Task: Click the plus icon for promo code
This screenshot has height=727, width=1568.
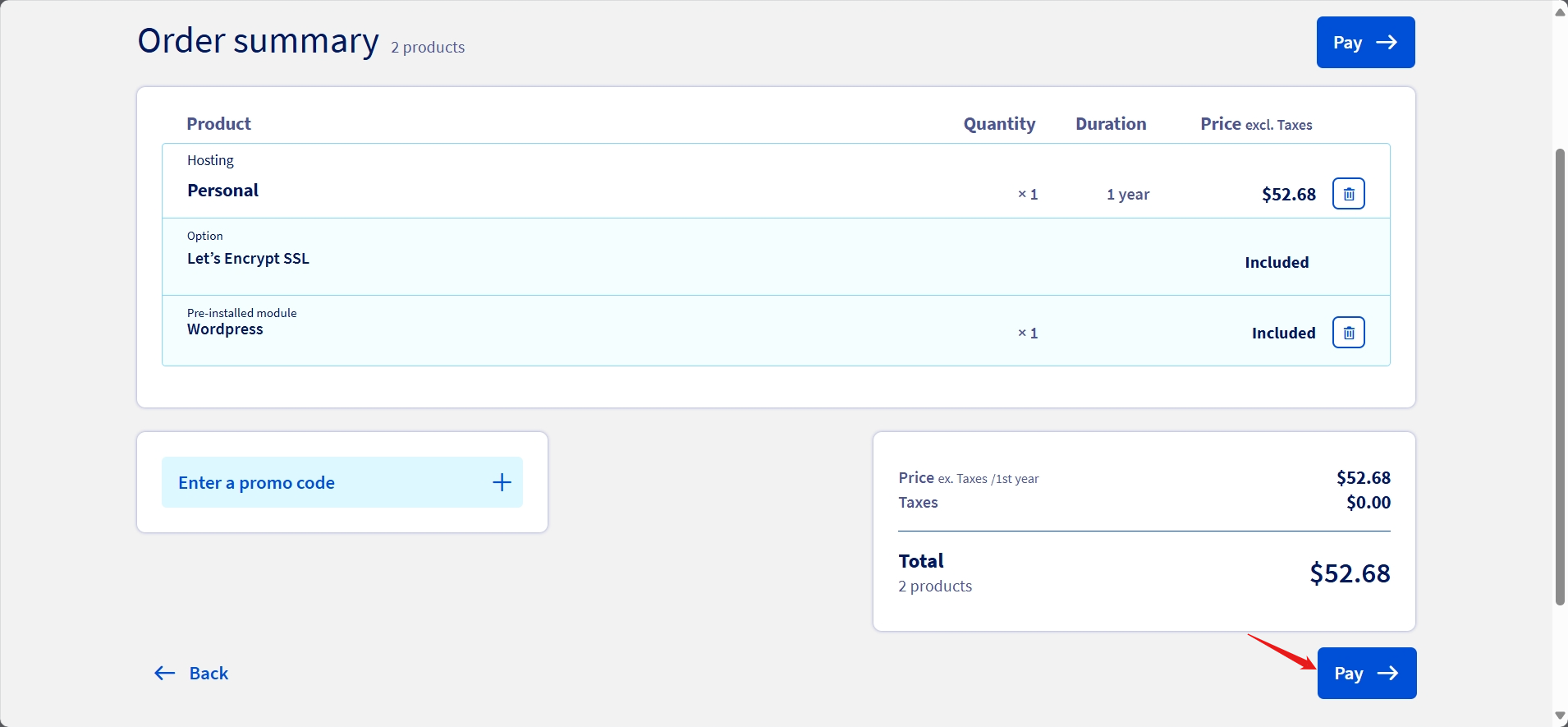Action: click(x=502, y=482)
